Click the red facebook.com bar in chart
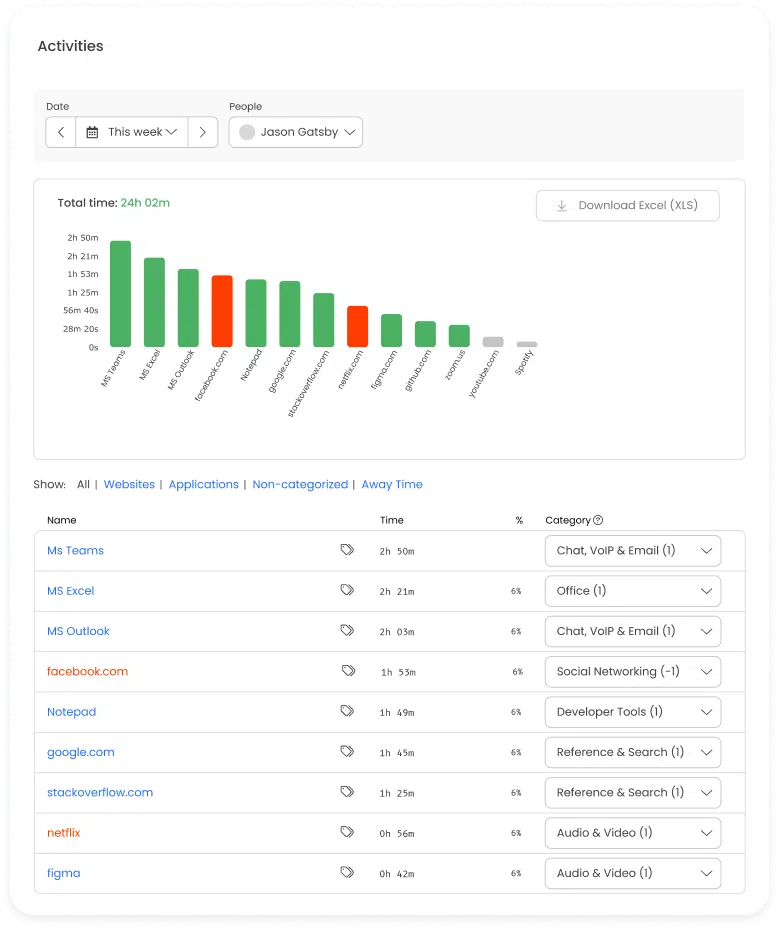This screenshot has width=779, height=930. [x=222, y=311]
